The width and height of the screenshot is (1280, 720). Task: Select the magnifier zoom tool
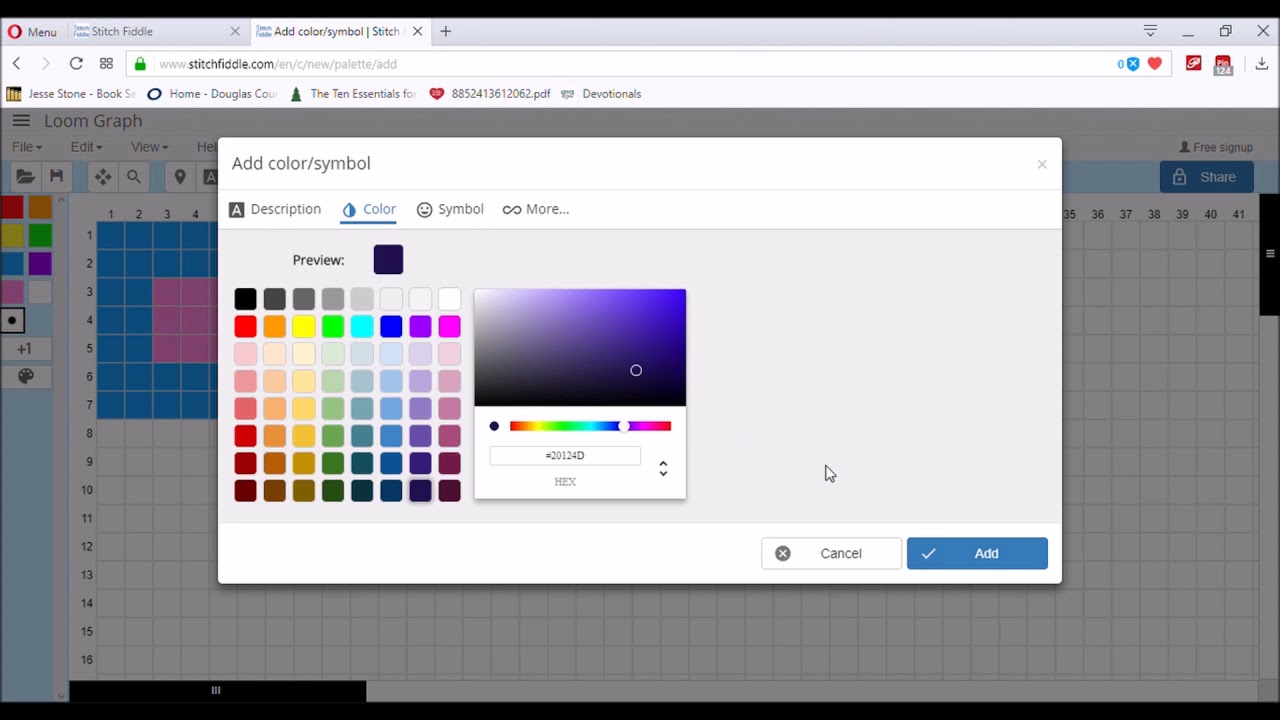click(133, 177)
